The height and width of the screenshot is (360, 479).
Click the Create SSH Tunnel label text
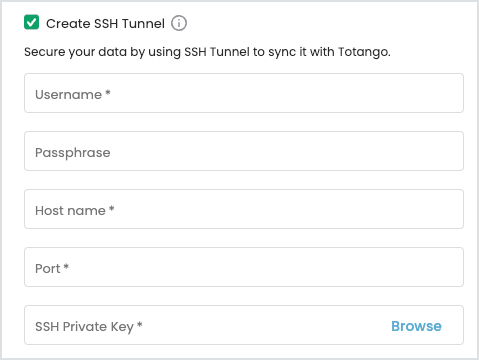click(105, 24)
